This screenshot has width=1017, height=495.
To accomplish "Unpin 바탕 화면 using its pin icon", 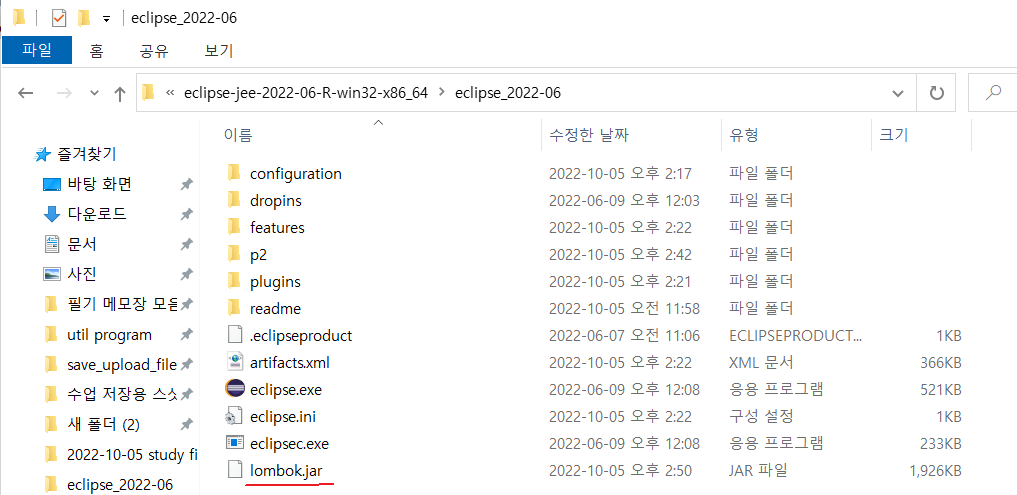I will 186,185.
